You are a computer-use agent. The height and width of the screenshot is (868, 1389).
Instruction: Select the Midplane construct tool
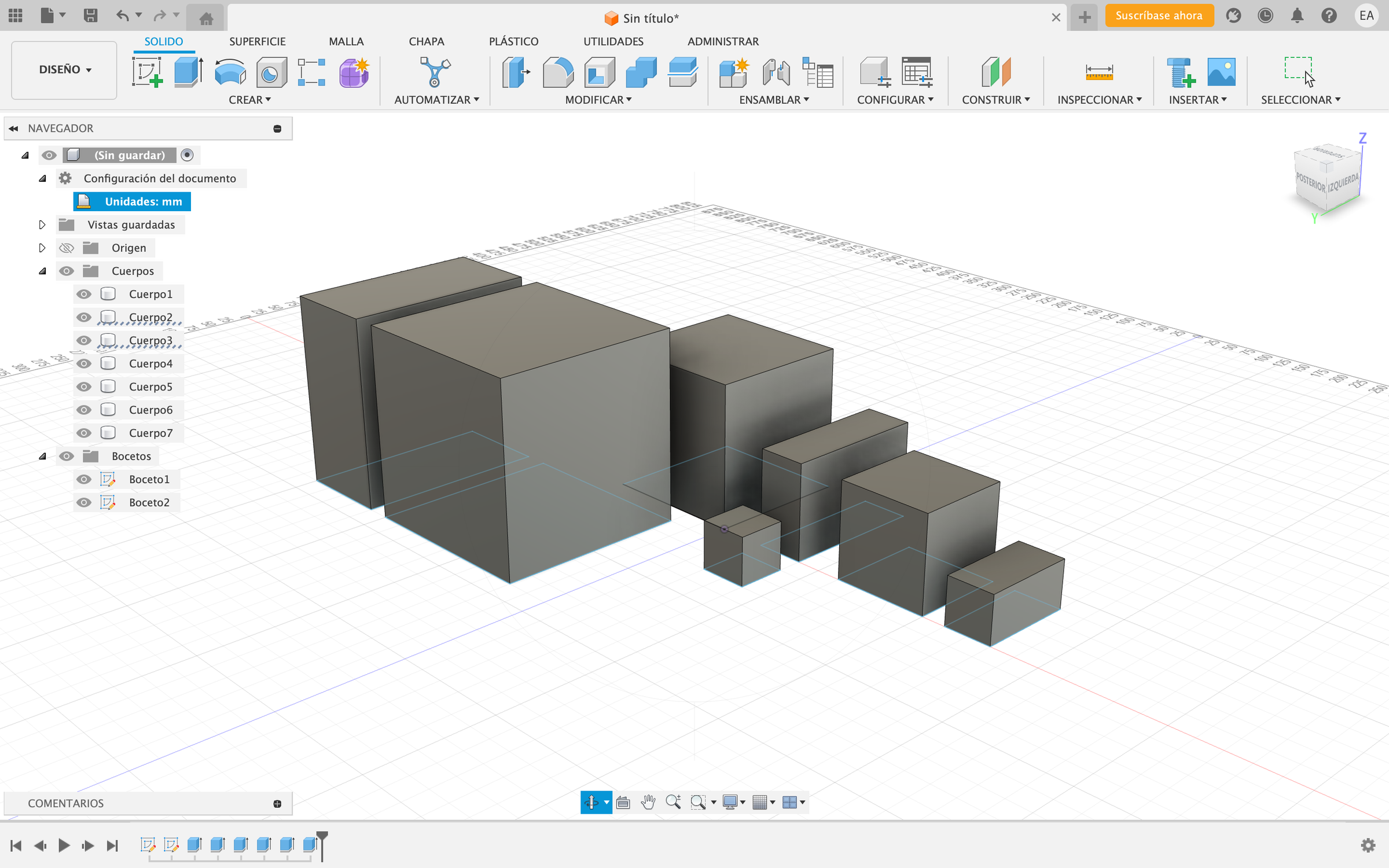coord(996,72)
